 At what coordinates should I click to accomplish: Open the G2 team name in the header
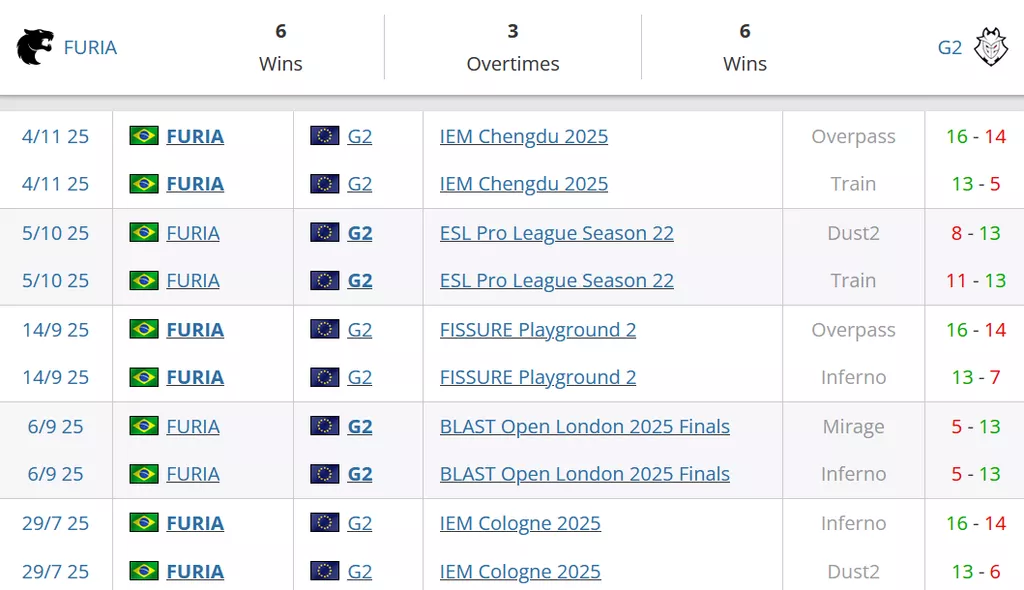click(x=949, y=47)
